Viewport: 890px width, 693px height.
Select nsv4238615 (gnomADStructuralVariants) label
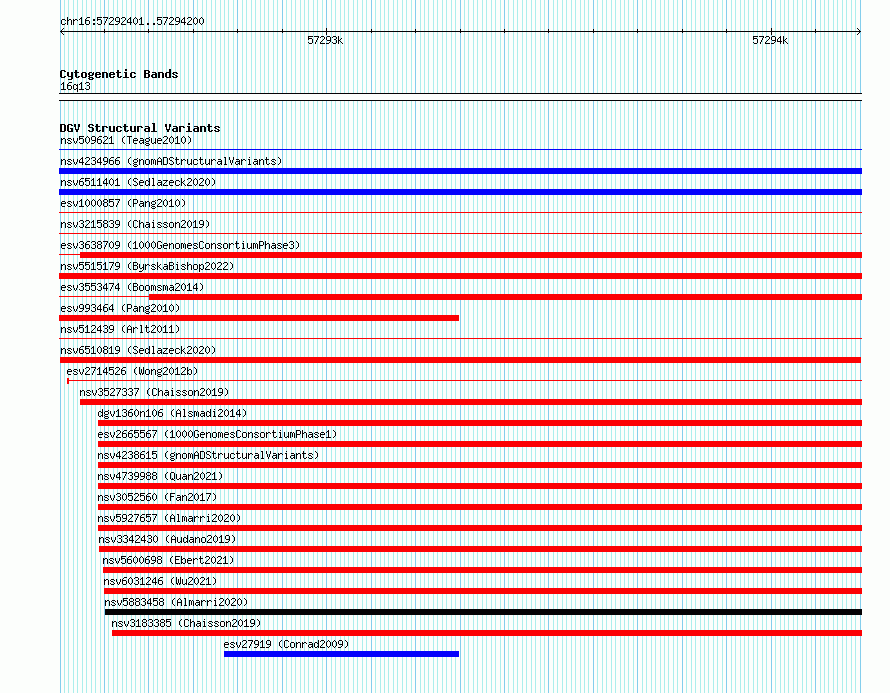pos(208,455)
